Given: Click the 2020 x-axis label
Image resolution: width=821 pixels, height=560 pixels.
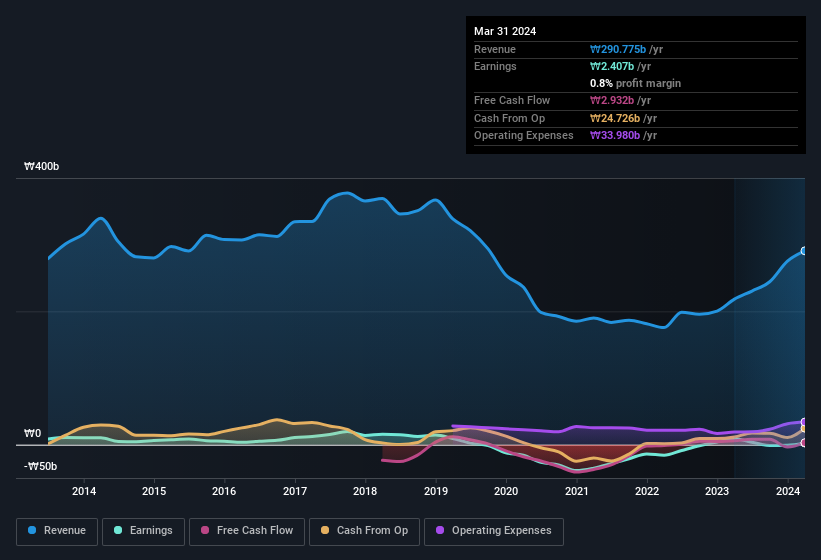Looking at the screenshot, I should pos(506,491).
